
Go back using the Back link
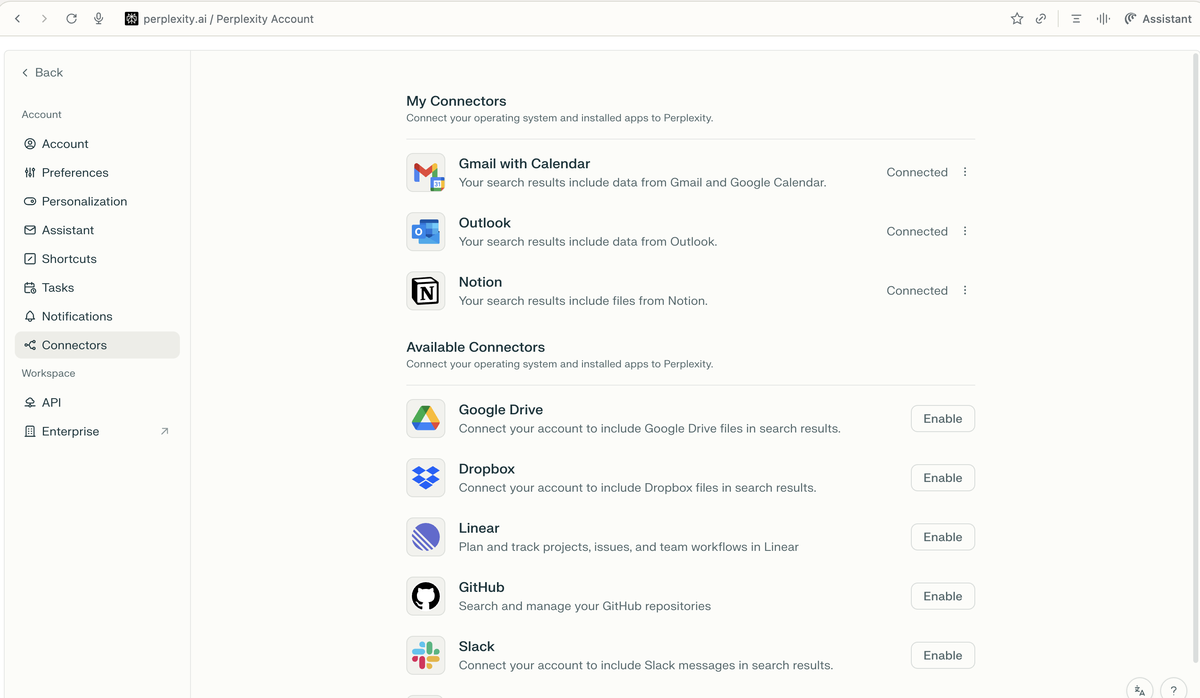(42, 73)
